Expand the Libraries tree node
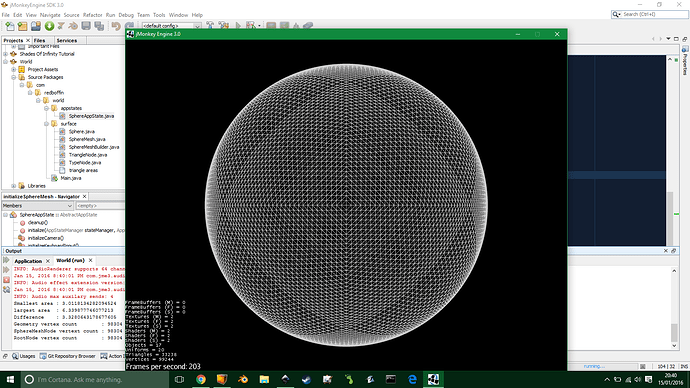The width and height of the screenshot is (690, 388). pos(14,186)
